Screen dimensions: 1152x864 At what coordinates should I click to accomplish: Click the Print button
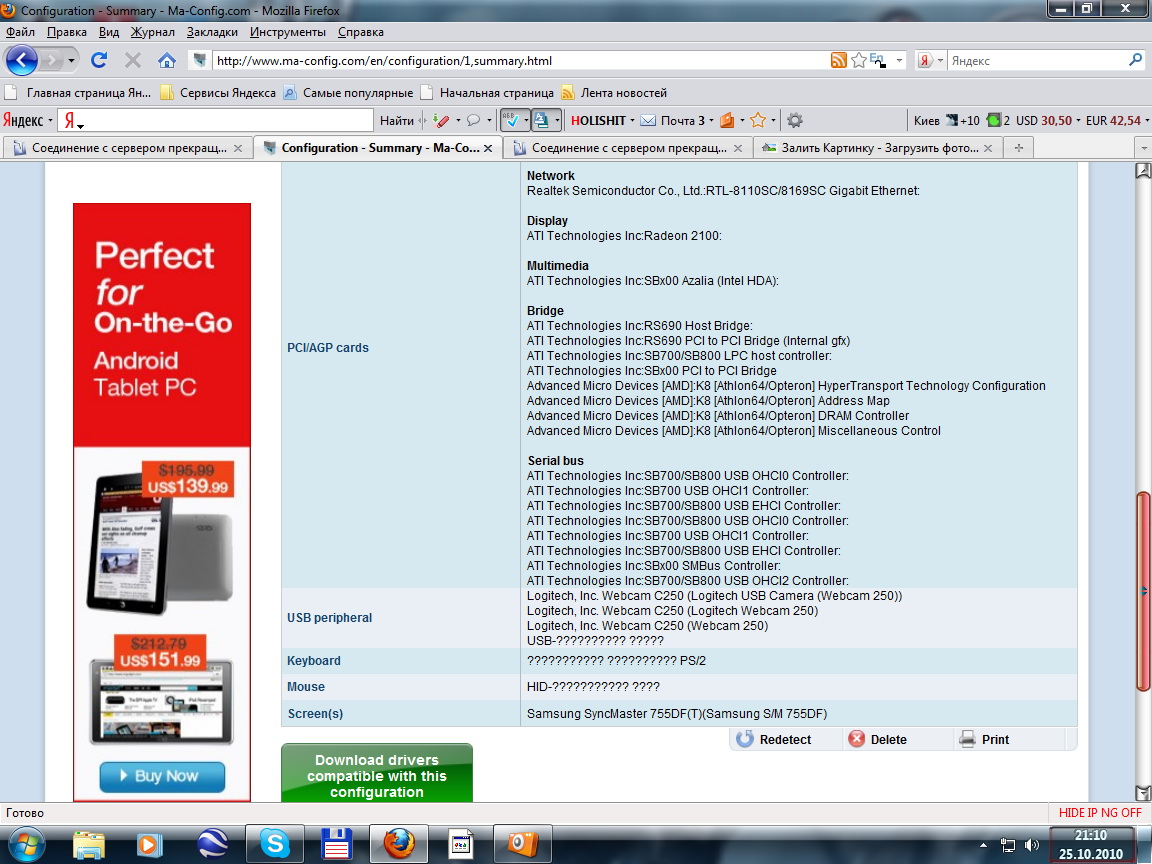pyautogui.click(x=984, y=739)
